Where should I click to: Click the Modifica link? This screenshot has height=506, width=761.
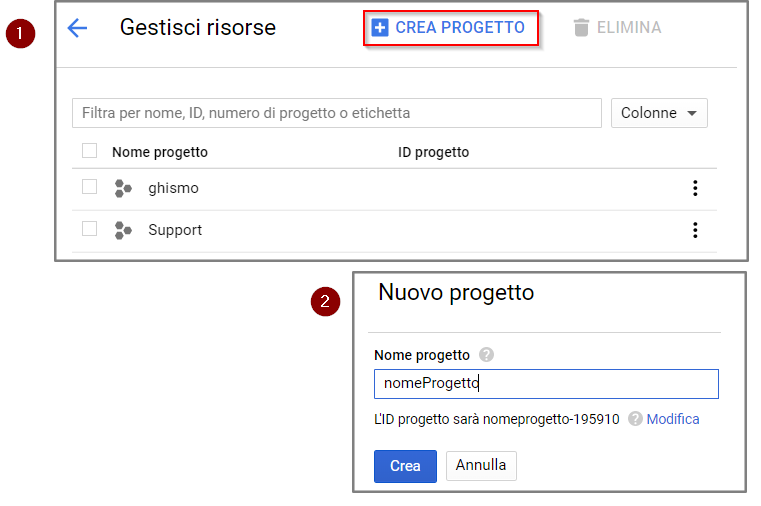[x=673, y=419]
